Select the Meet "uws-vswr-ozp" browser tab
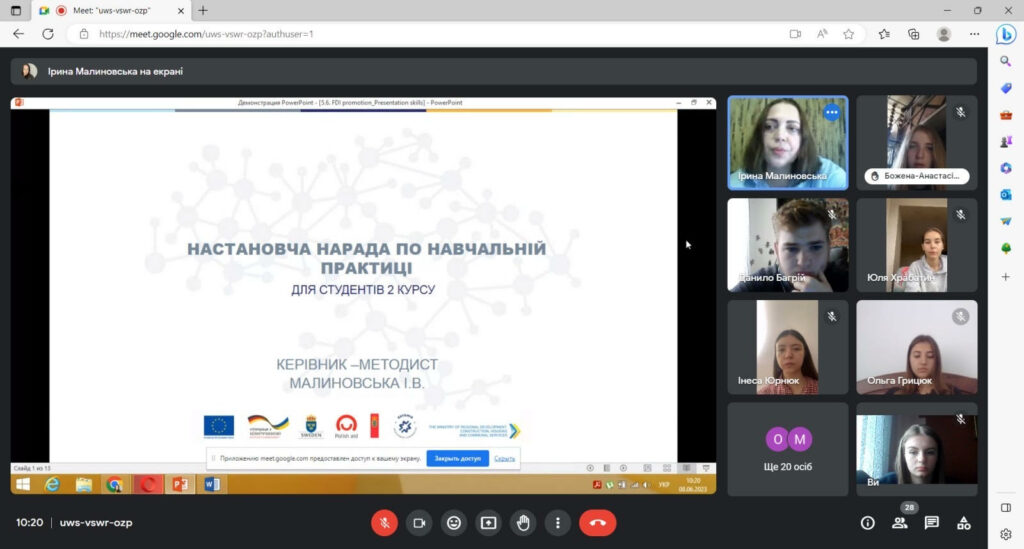 (110, 10)
